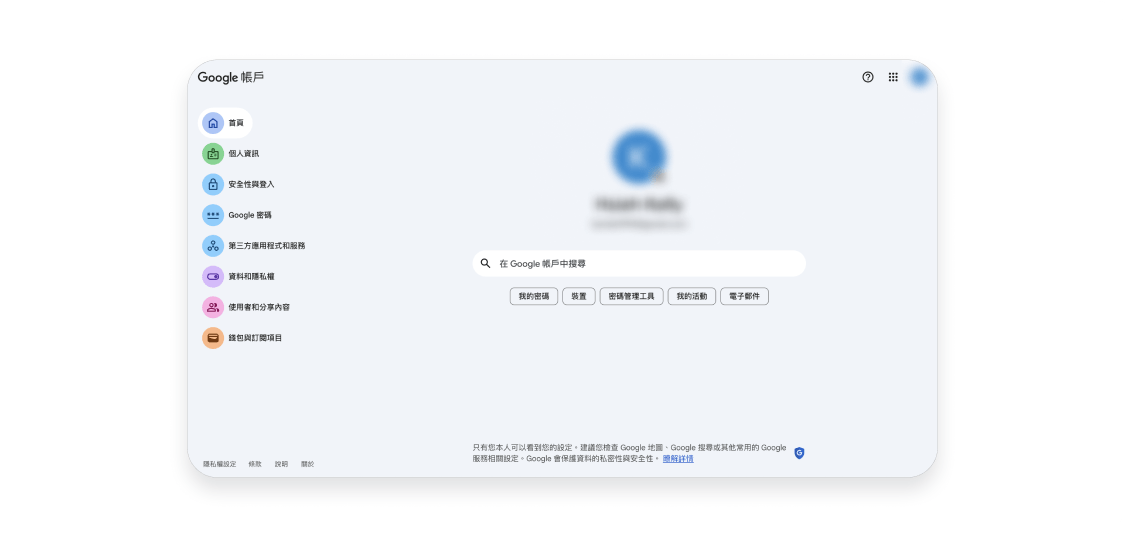
Task: Click the 使用者和分享內容 people icon
Action: [213, 307]
